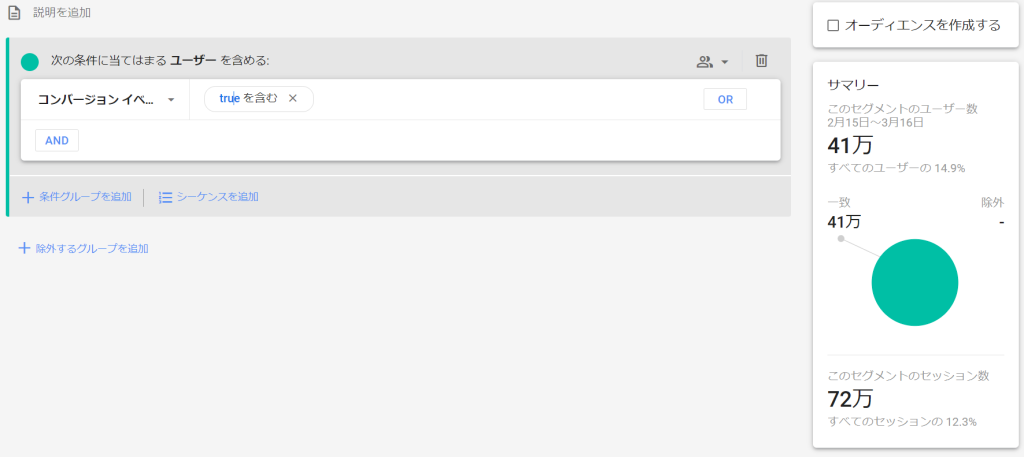Click the 説明を追加 description field
Screen dimensions: 1024x457
62,12
